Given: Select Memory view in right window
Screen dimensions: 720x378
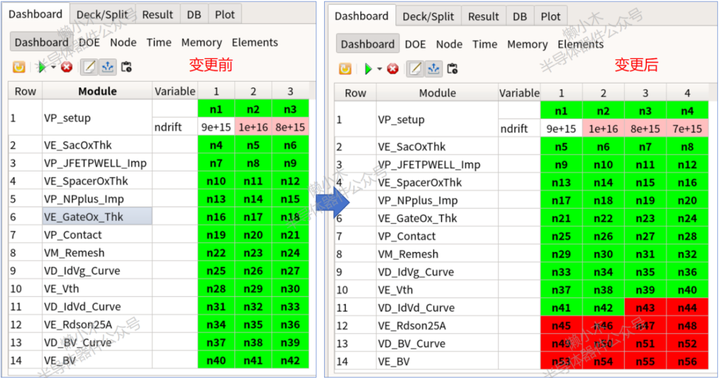Looking at the screenshot, I should [528, 44].
